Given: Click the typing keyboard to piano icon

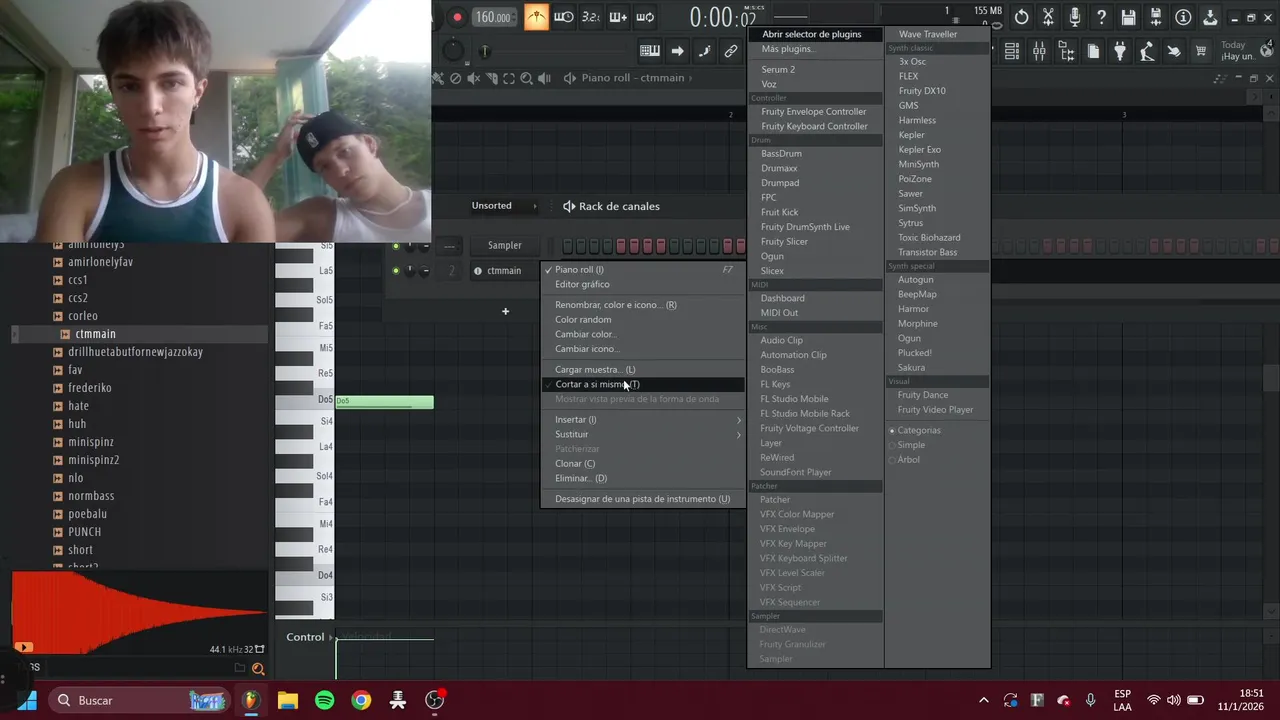Looking at the screenshot, I should (x=650, y=51).
